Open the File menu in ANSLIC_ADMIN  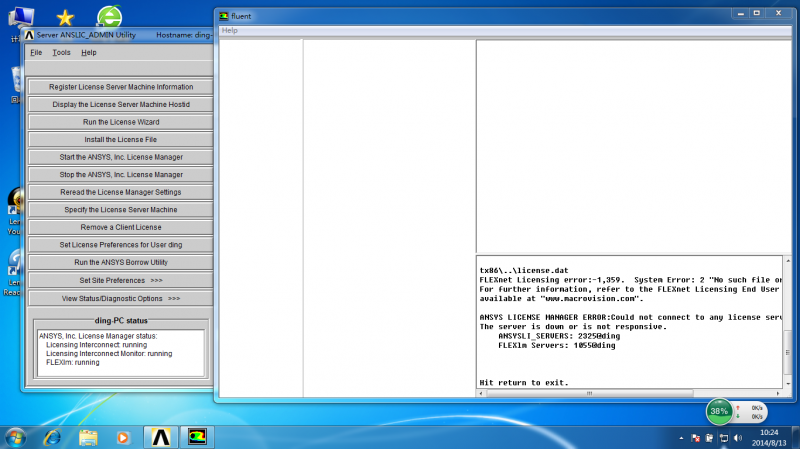(x=36, y=53)
